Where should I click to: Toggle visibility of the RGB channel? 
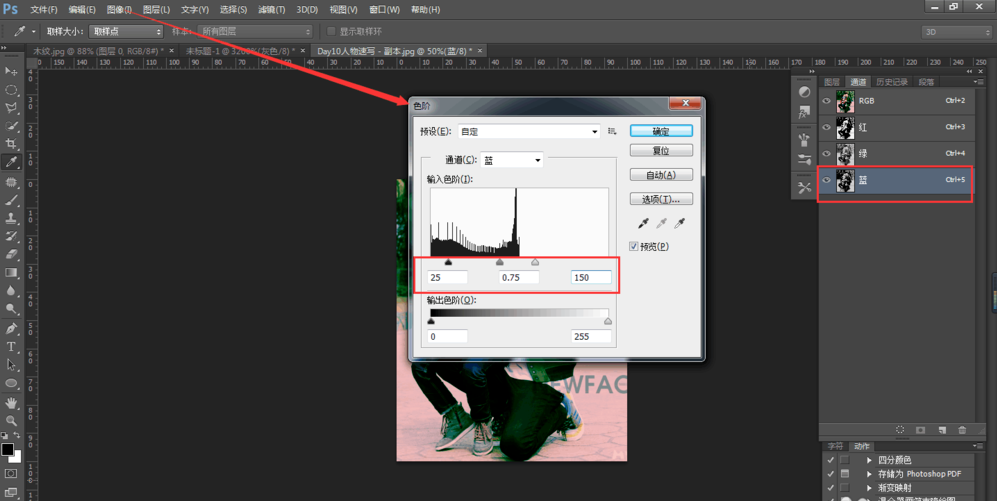click(x=827, y=101)
